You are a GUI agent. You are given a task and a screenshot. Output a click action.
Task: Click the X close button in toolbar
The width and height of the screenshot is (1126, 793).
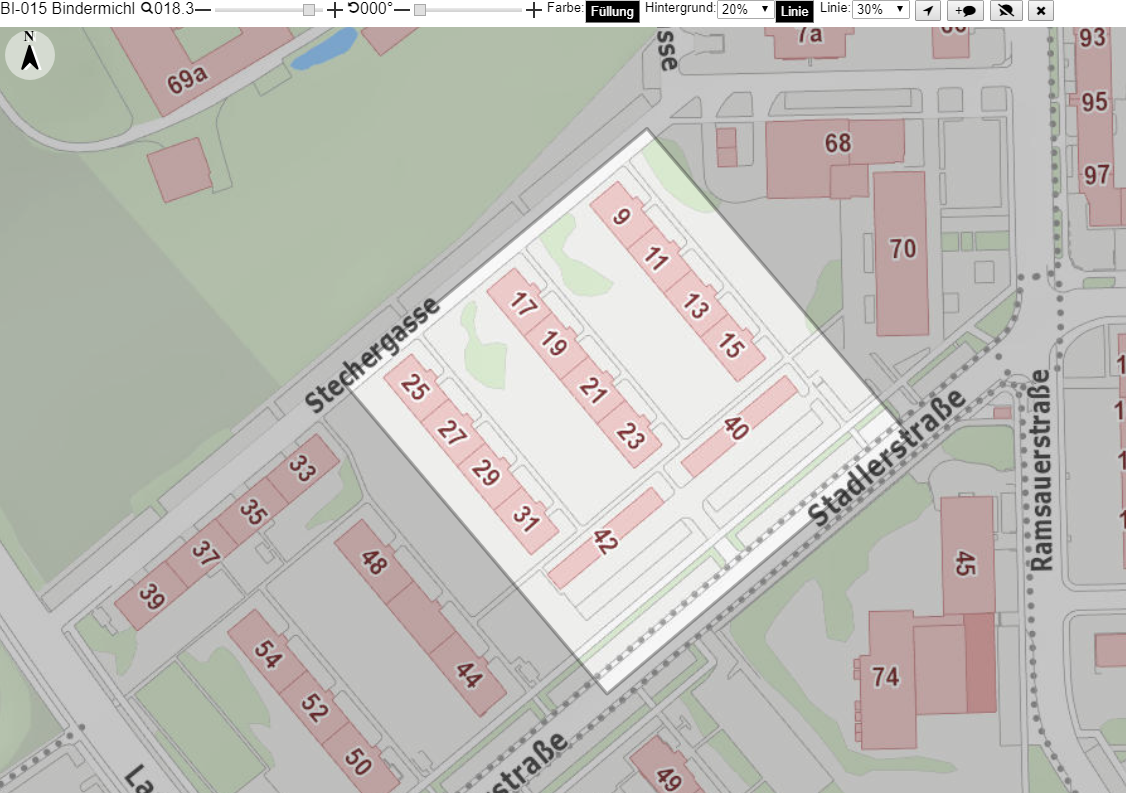click(x=1041, y=11)
